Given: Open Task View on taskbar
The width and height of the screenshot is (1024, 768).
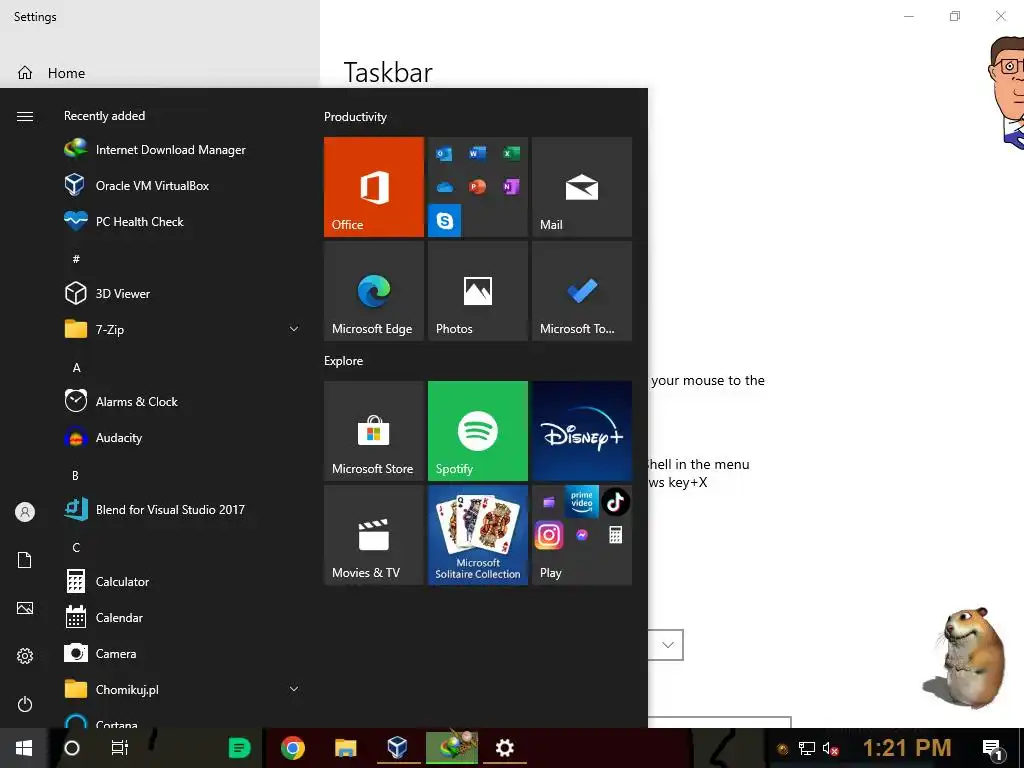Looking at the screenshot, I should point(120,748).
